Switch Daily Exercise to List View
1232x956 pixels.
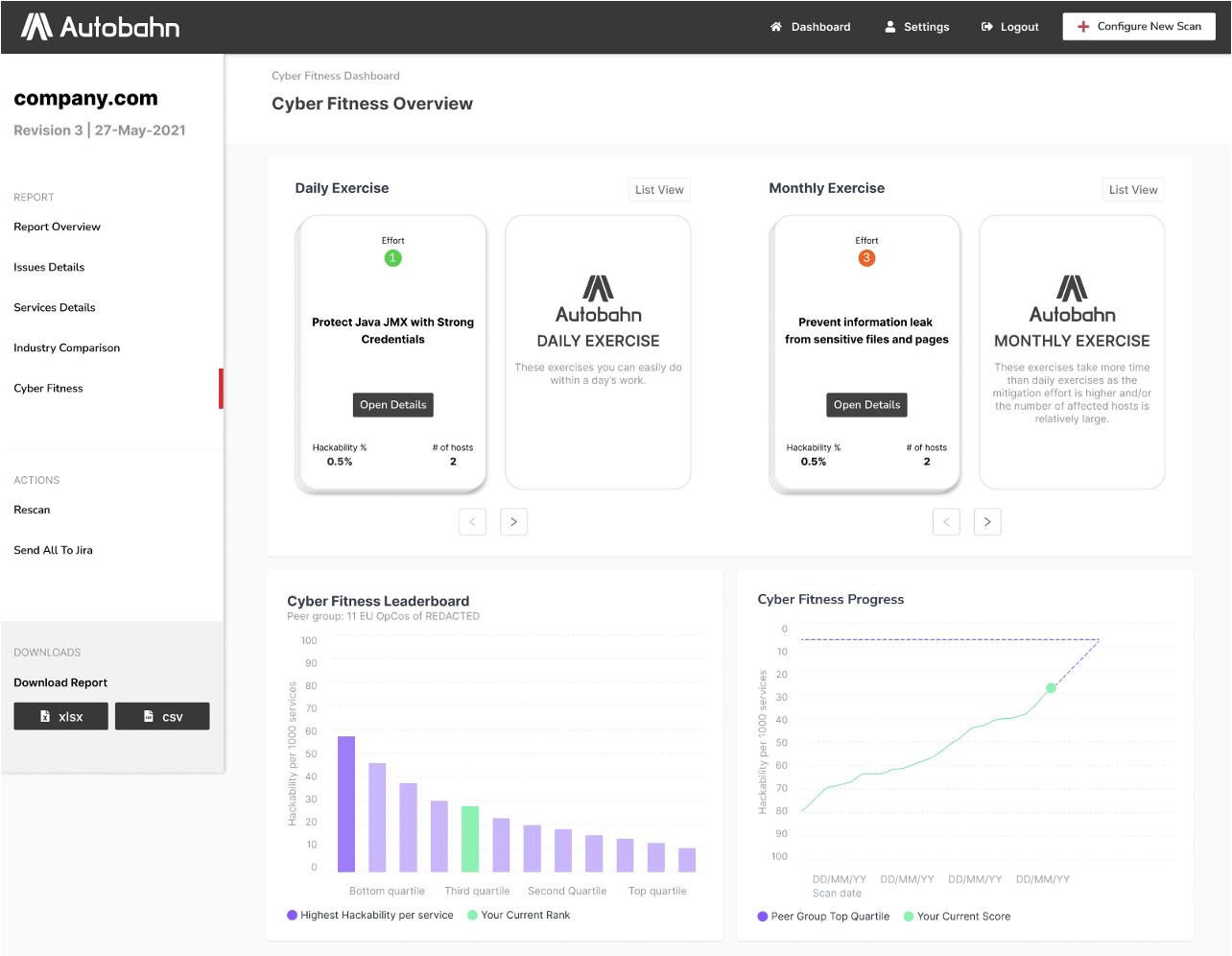(659, 190)
